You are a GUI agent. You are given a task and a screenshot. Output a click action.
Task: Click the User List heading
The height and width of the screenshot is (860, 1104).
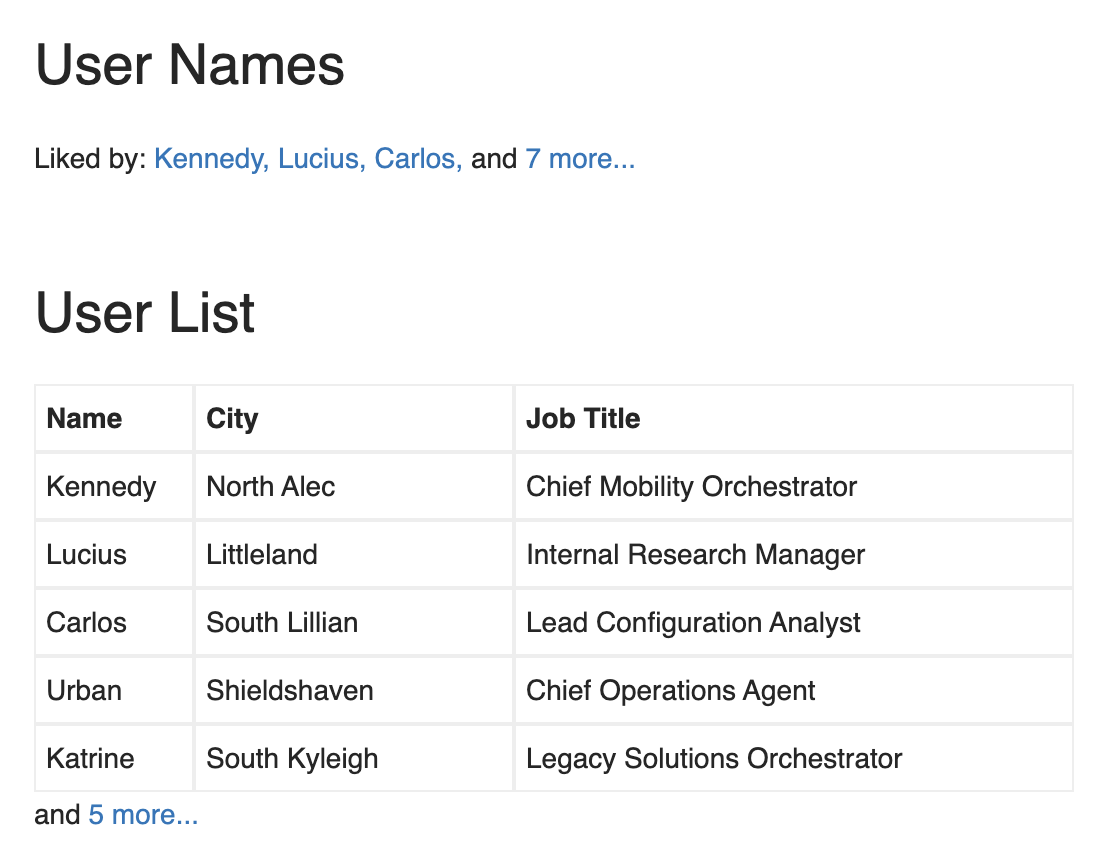coord(145,313)
